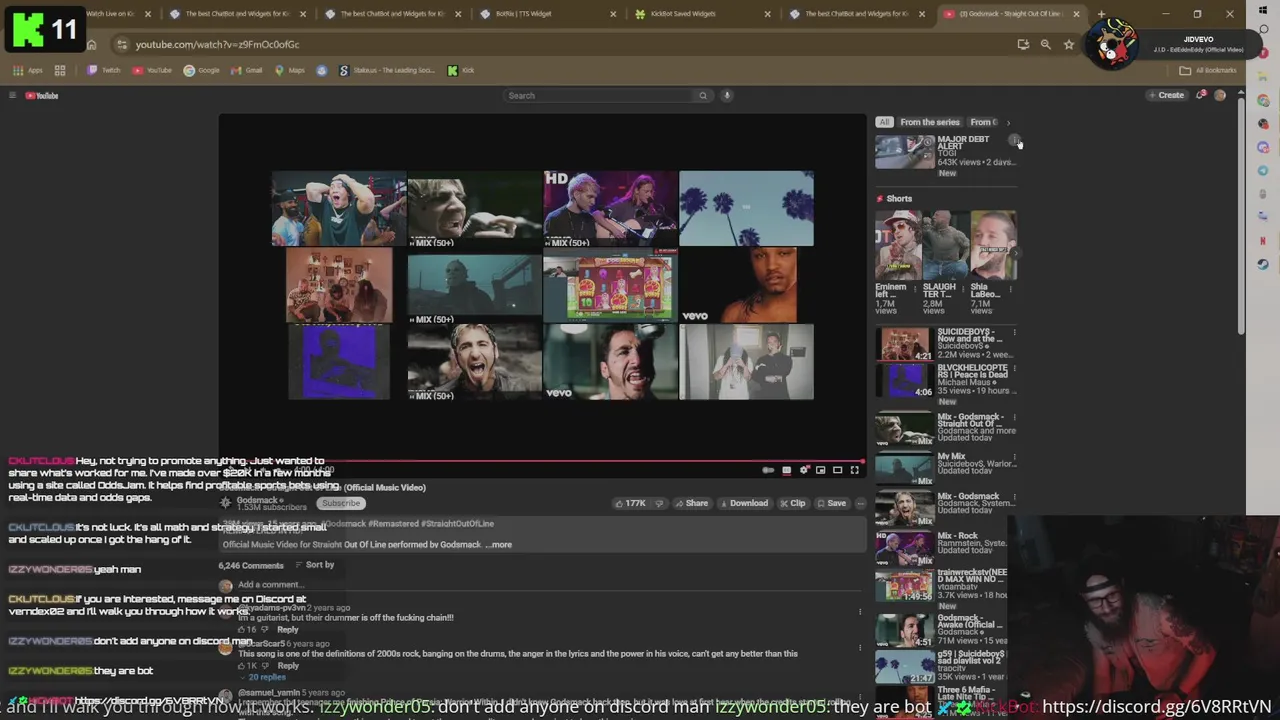Viewport: 1280px width, 720px height.
Task: Focus the YouTube search box
Action: pyautogui.click(x=600, y=96)
